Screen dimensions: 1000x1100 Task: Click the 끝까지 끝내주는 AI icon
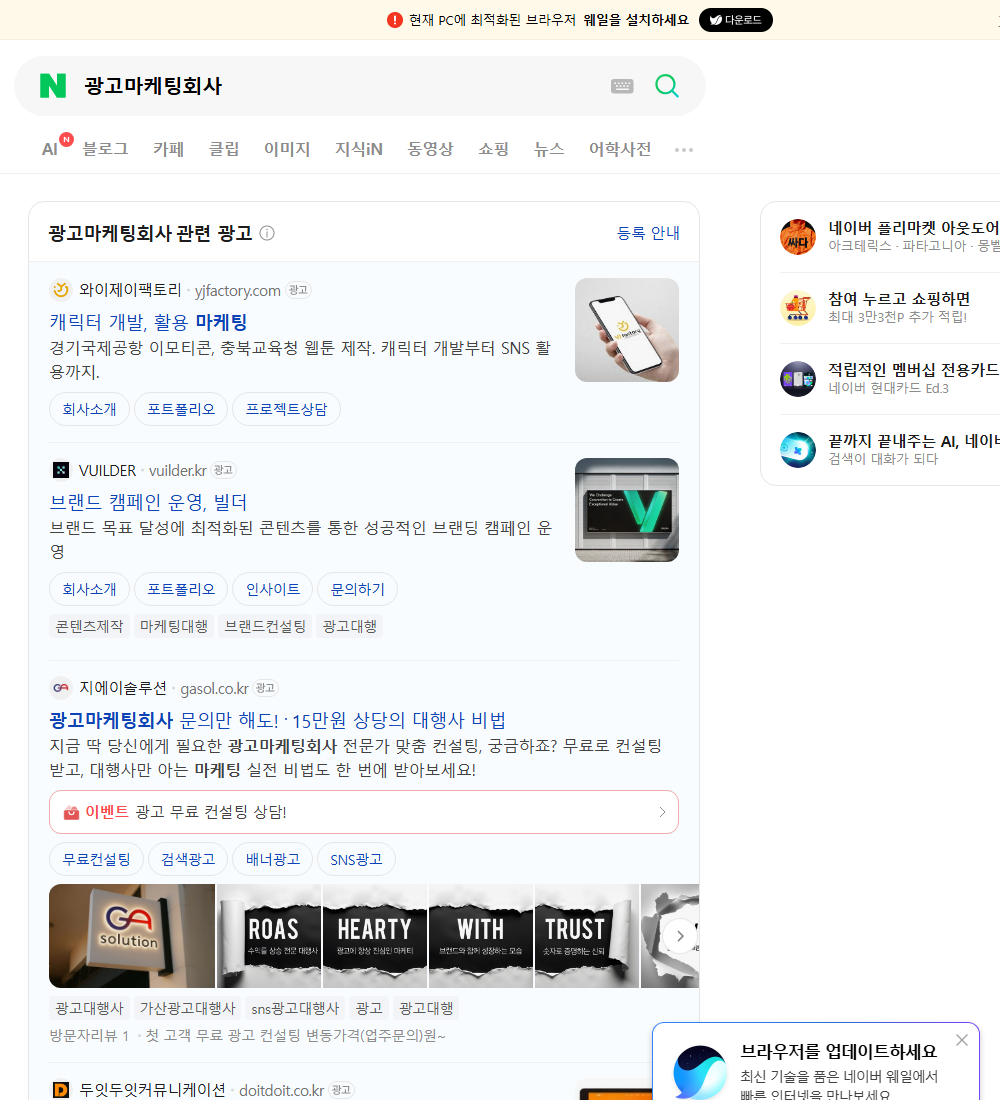pyautogui.click(x=798, y=450)
